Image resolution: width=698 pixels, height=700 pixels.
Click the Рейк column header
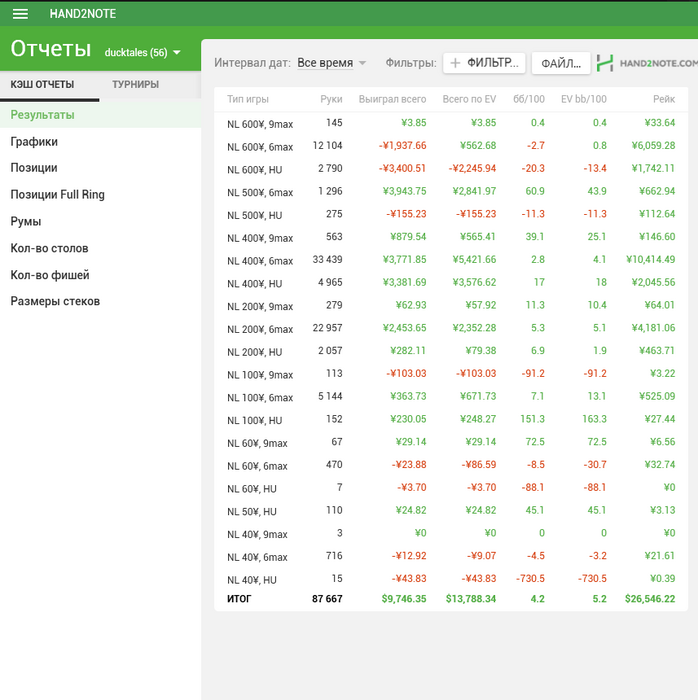[664, 99]
